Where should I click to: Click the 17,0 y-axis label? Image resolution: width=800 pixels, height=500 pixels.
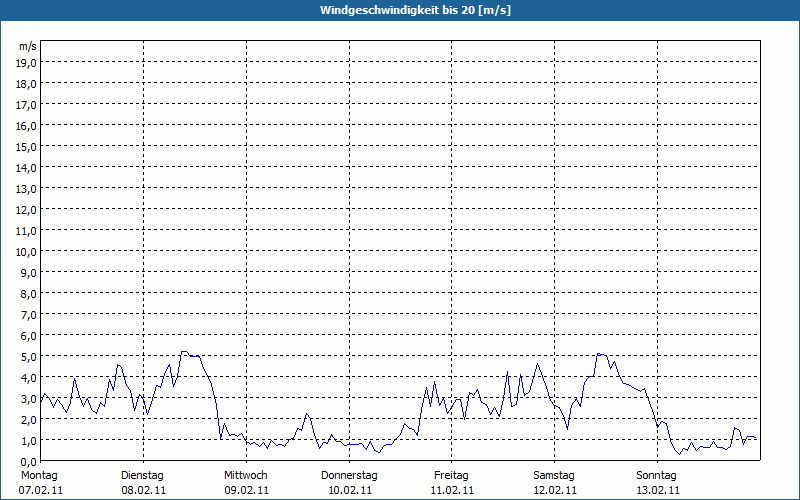pos(26,105)
